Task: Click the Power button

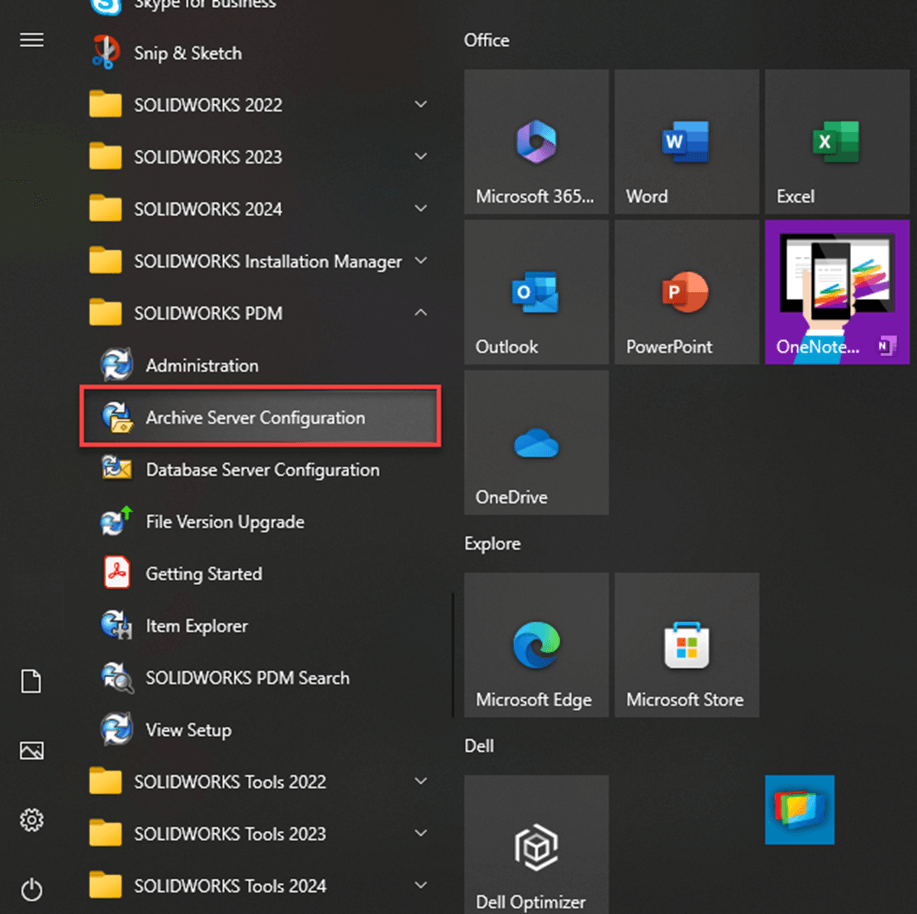Action: (x=31, y=890)
